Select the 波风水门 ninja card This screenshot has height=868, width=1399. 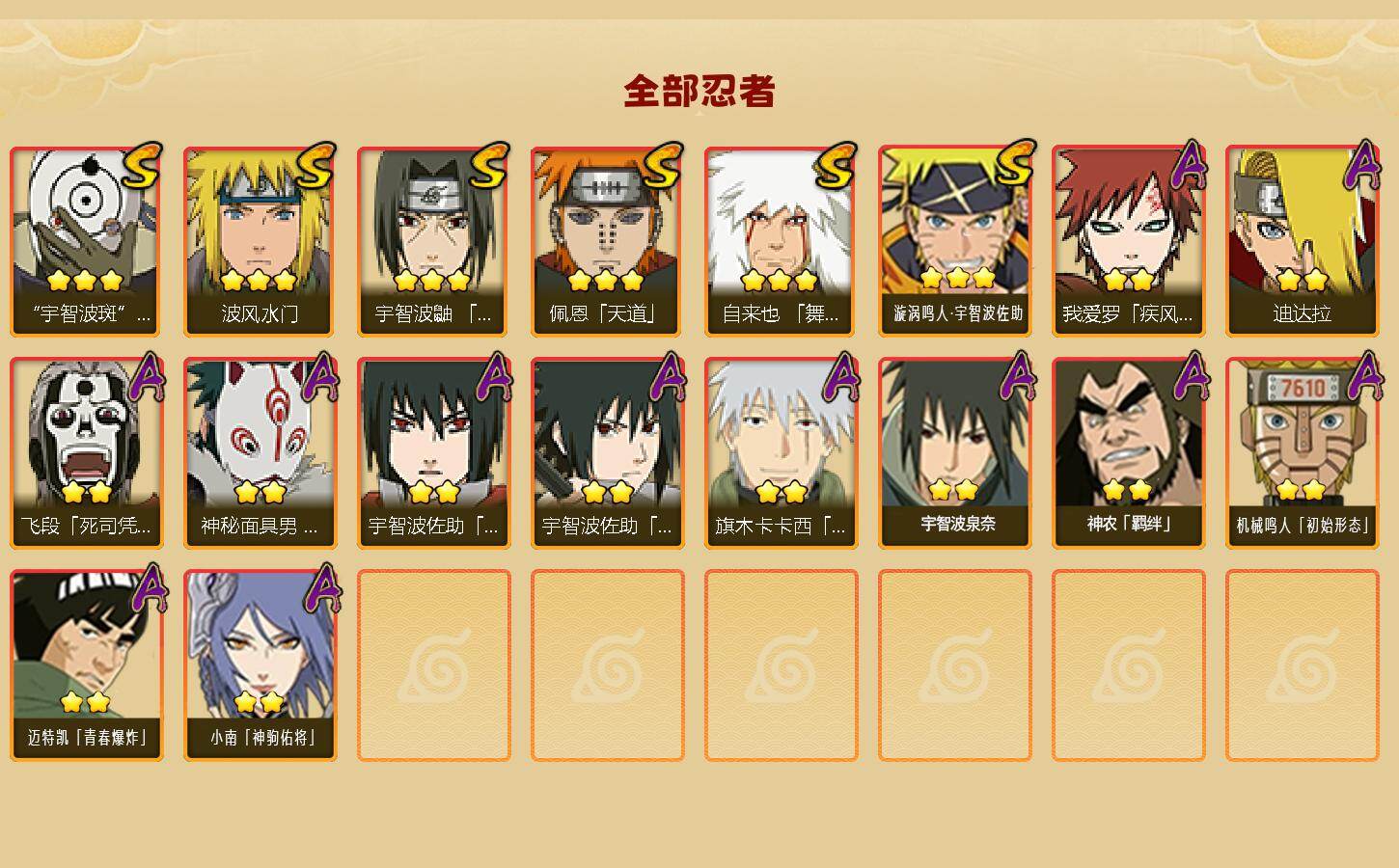click(x=260, y=241)
